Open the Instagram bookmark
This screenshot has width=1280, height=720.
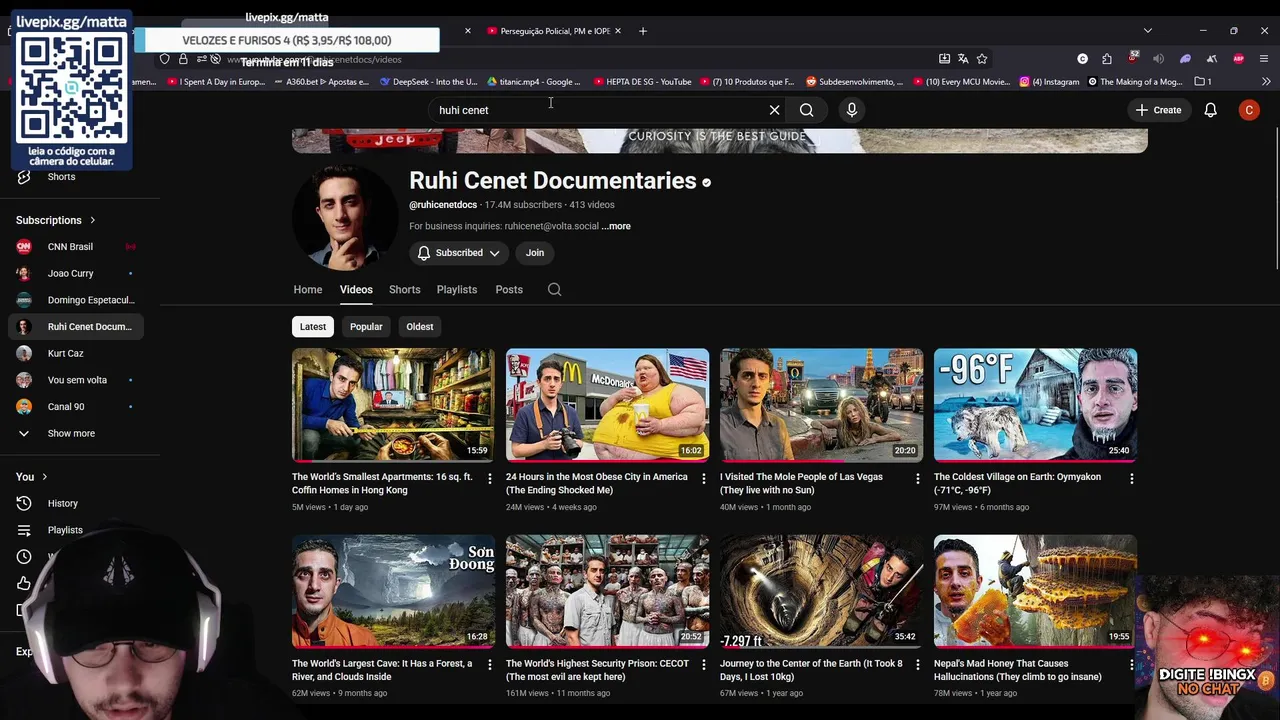[1050, 82]
